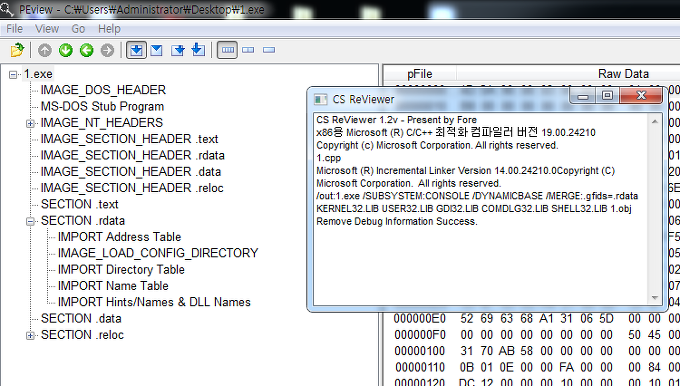Click the Raw Data column header
This screenshot has height=386, width=680.
(x=623, y=74)
